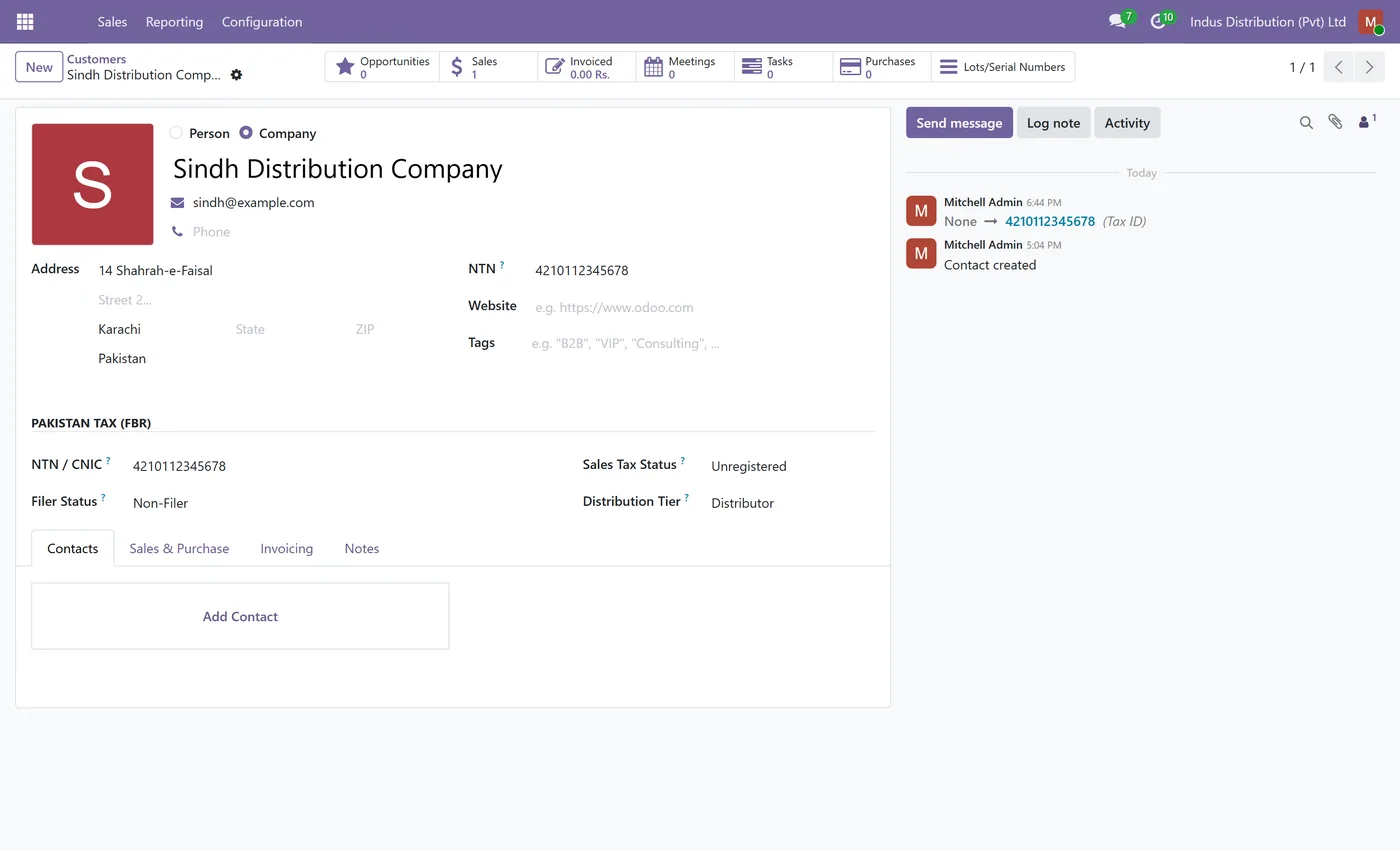Switch to the Notes tab

coord(362,548)
